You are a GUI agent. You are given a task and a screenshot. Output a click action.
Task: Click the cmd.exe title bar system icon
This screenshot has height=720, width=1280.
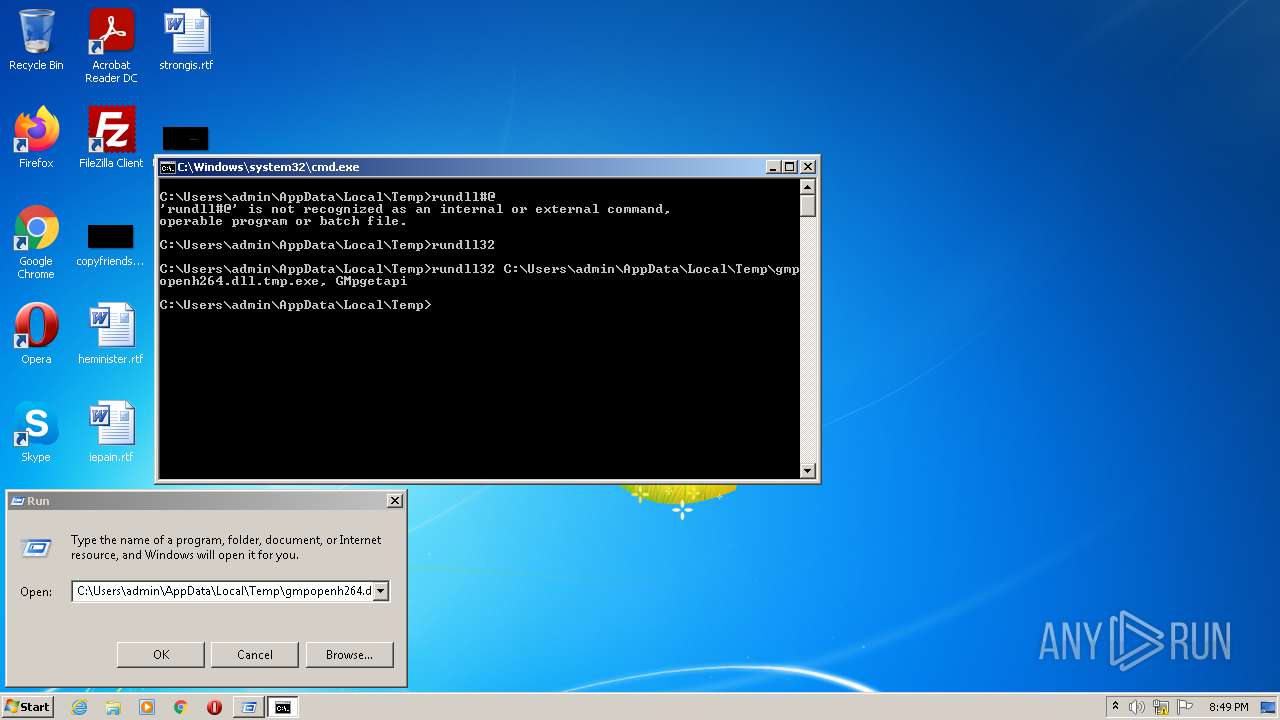pos(168,167)
